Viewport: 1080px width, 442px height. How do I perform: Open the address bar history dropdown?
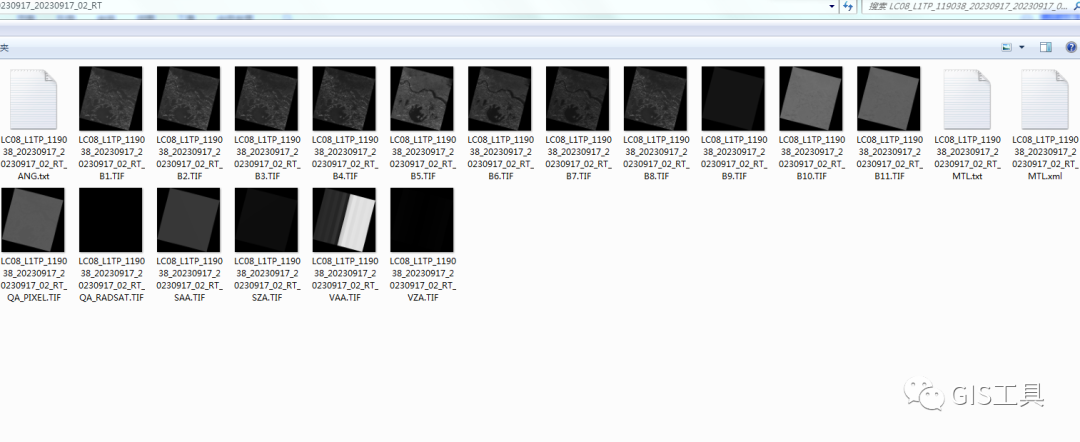click(x=833, y=6)
